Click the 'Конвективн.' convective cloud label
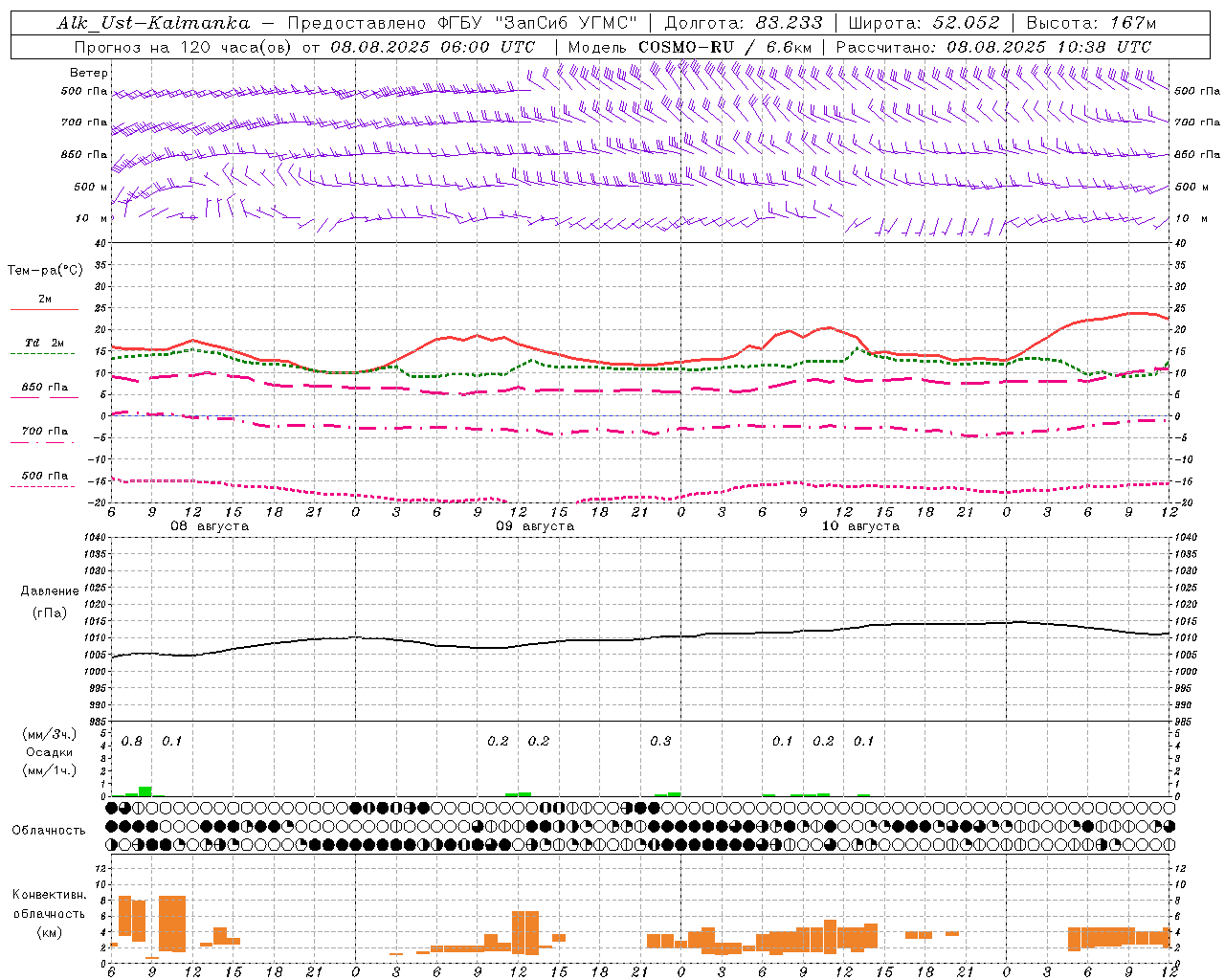Viewport: 1225px width, 980px height. pos(50,895)
